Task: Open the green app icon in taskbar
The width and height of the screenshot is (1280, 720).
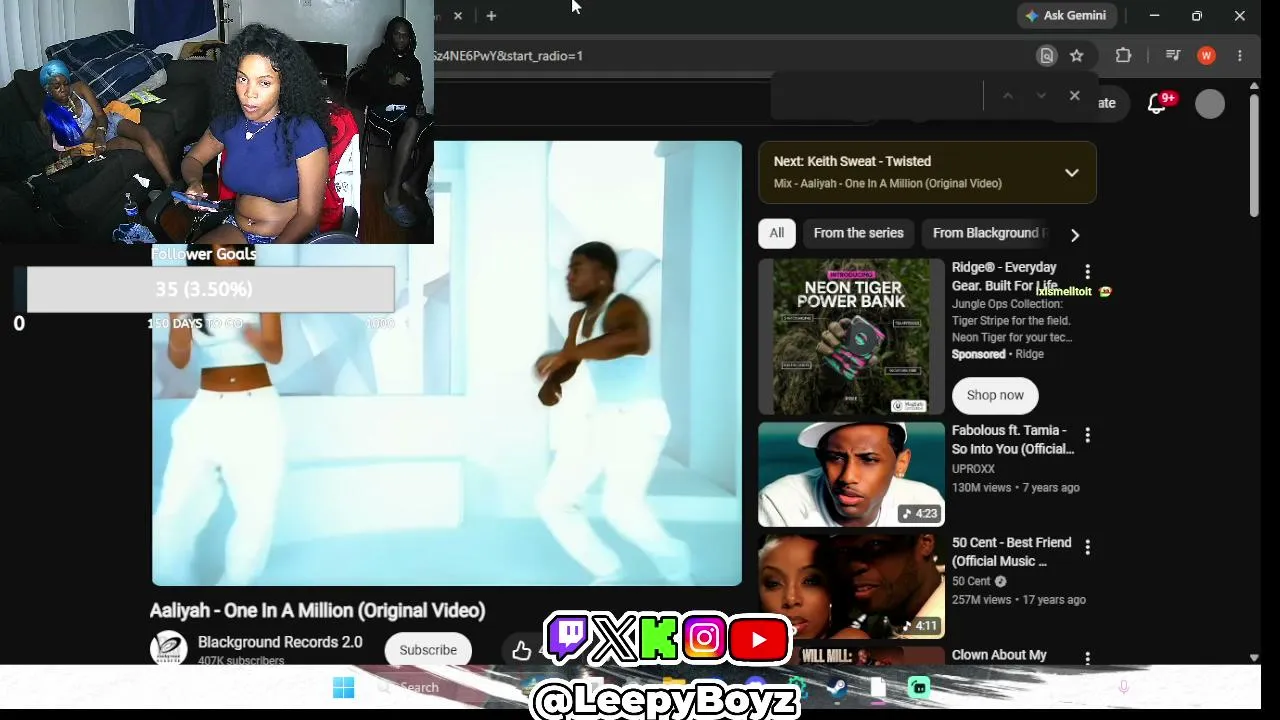Action: click(x=919, y=687)
